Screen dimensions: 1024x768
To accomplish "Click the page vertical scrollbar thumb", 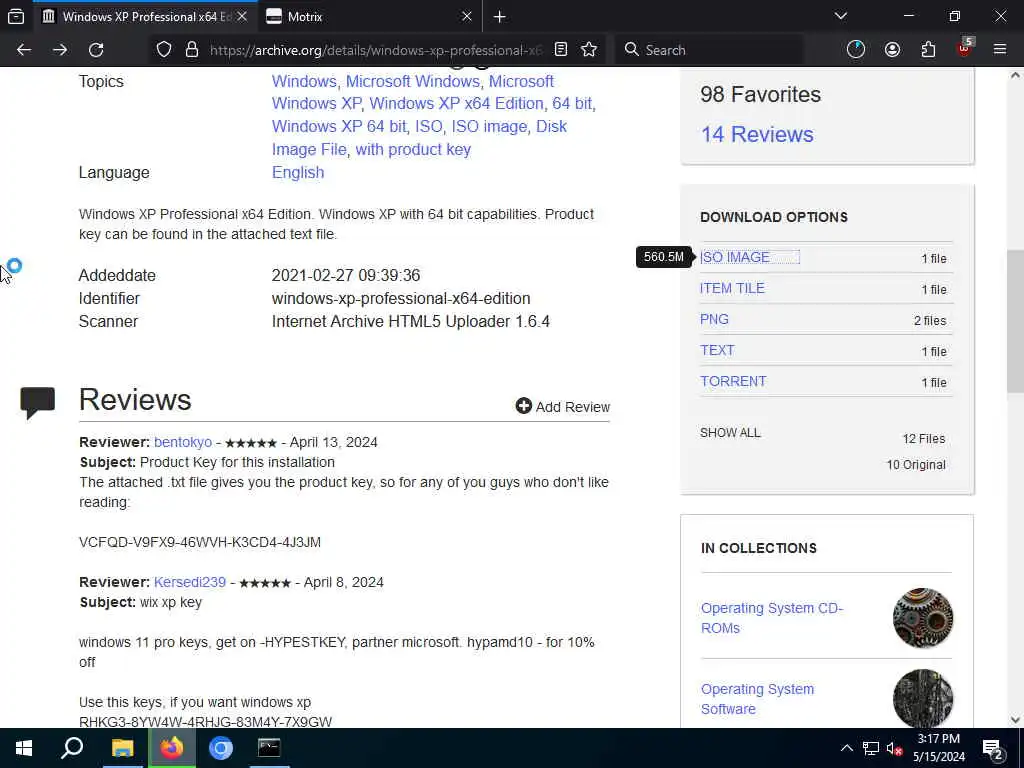I will pos(1015,321).
